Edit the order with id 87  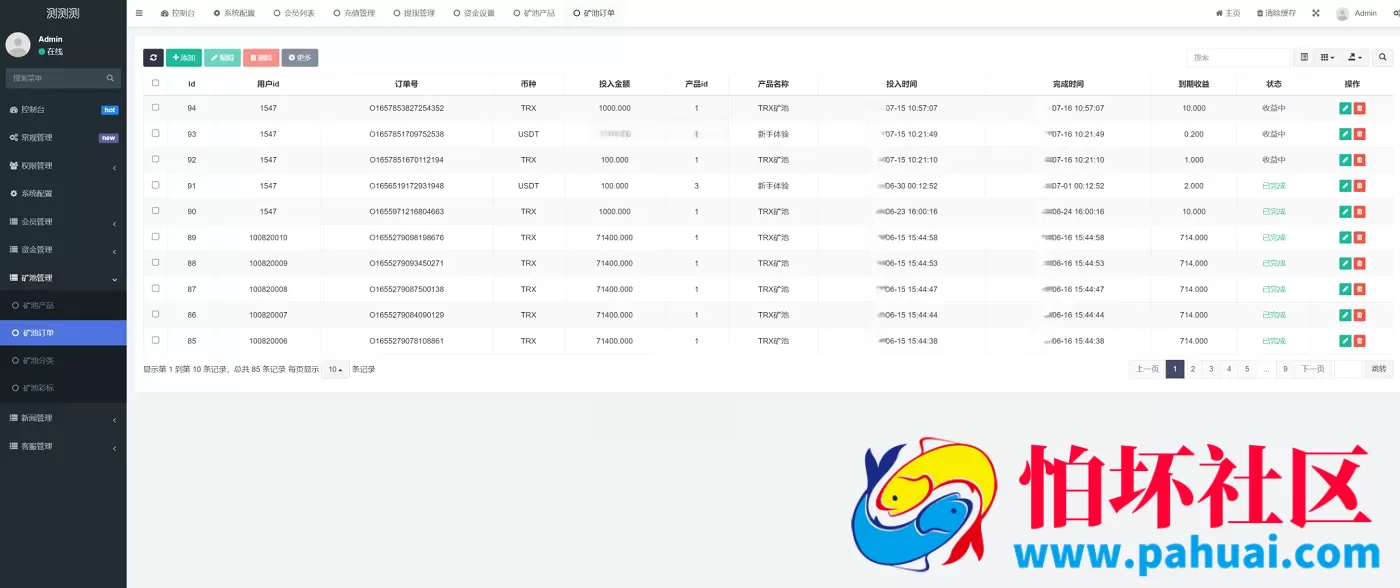(1345, 289)
